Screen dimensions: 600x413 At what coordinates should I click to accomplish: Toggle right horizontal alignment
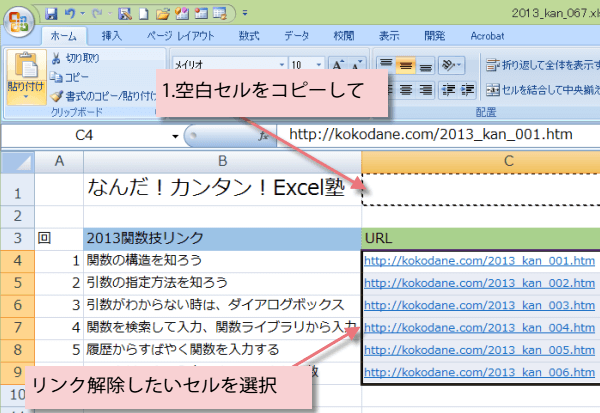tap(425, 90)
